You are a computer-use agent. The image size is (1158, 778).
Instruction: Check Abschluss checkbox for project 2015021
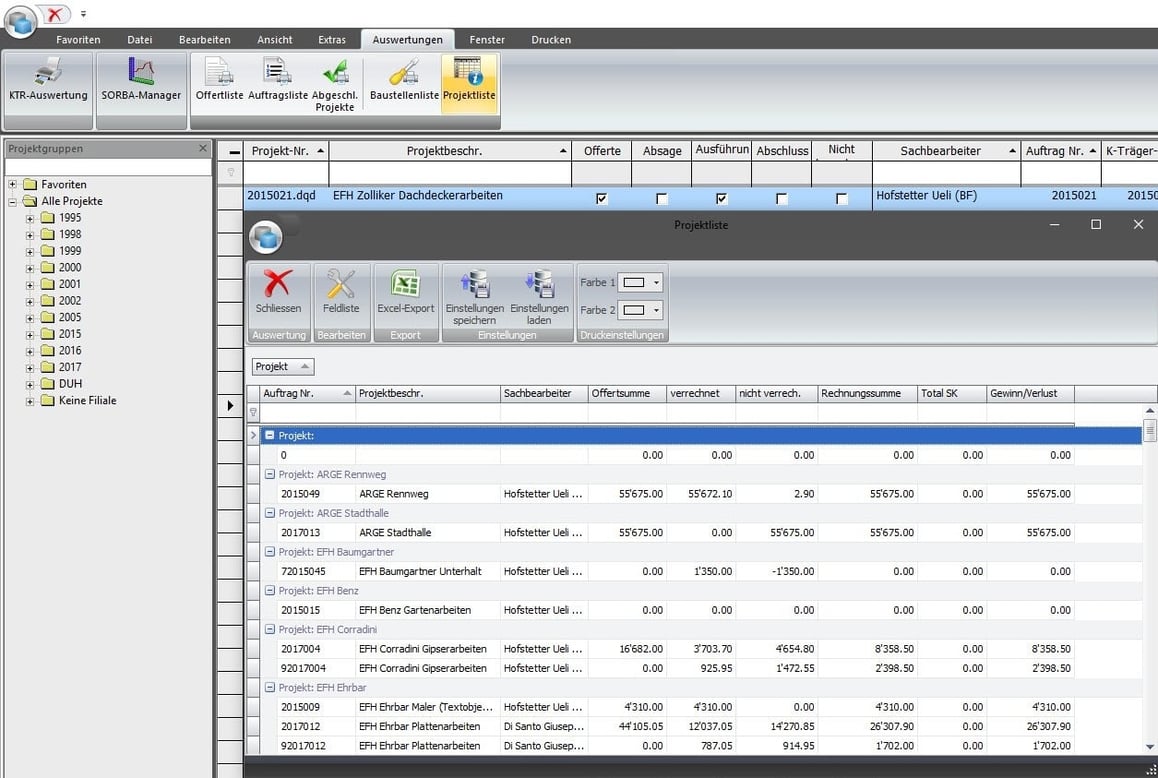pos(781,199)
